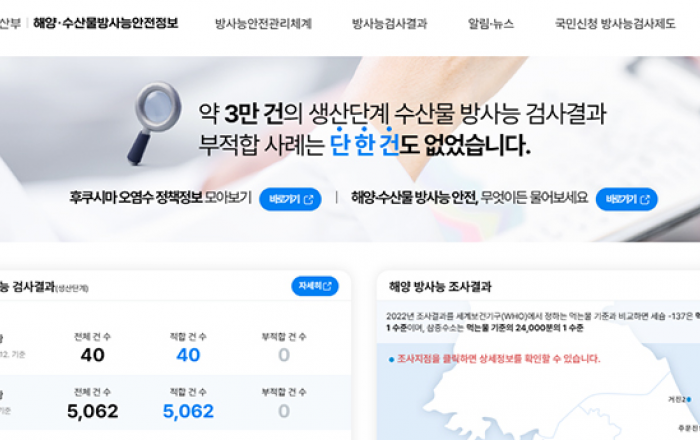Click the magnifying glass icon in banner
The height and width of the screenshot is (440, 700).
tap(154, 122)
